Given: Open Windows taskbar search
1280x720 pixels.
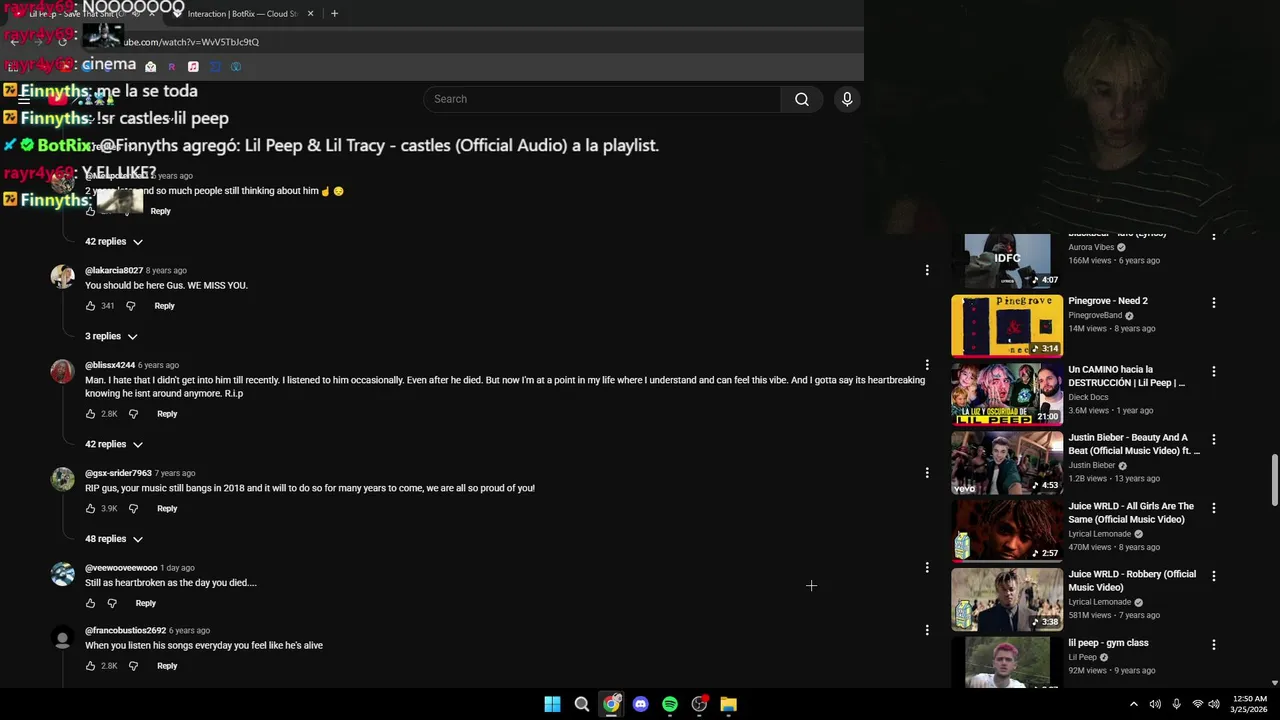Looking at the screenshot, I should [x=581, y=704].
